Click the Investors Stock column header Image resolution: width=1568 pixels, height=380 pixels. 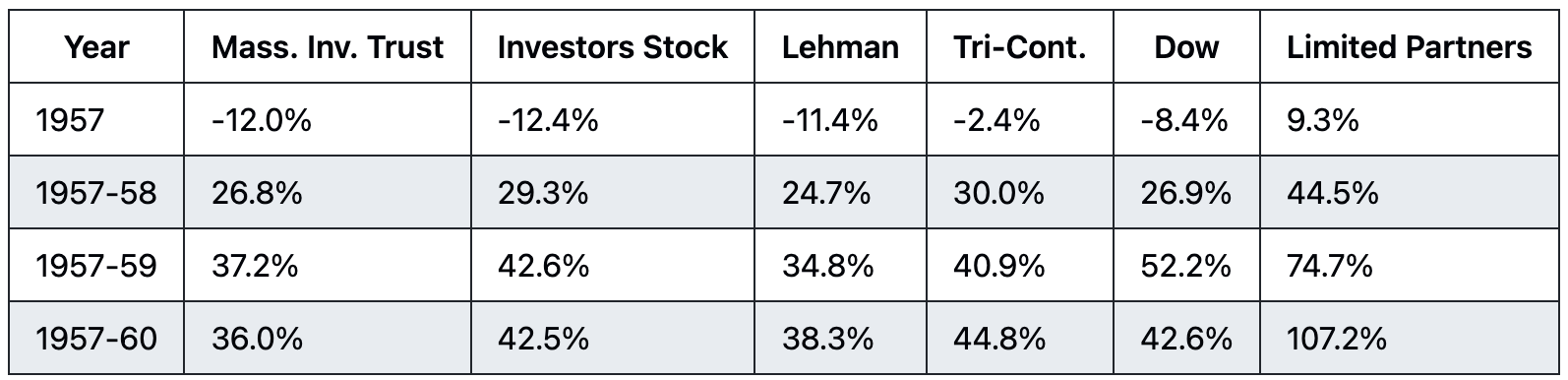tap(613, 47)
